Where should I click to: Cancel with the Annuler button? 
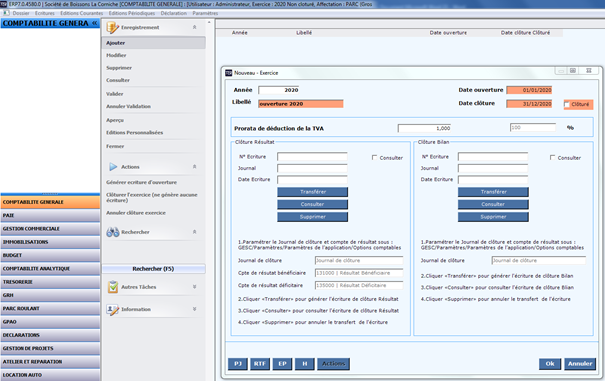[x=580, y=364]
